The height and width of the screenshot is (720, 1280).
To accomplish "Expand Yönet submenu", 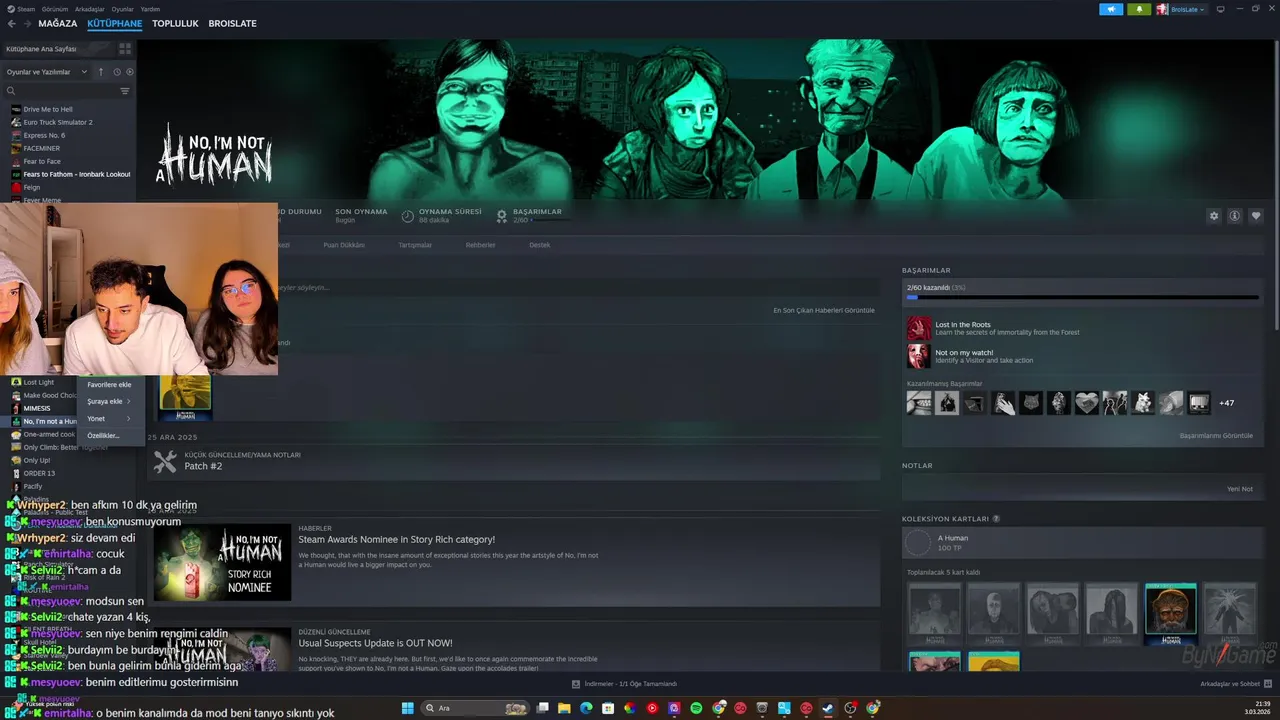I will [x=110, y=418].
